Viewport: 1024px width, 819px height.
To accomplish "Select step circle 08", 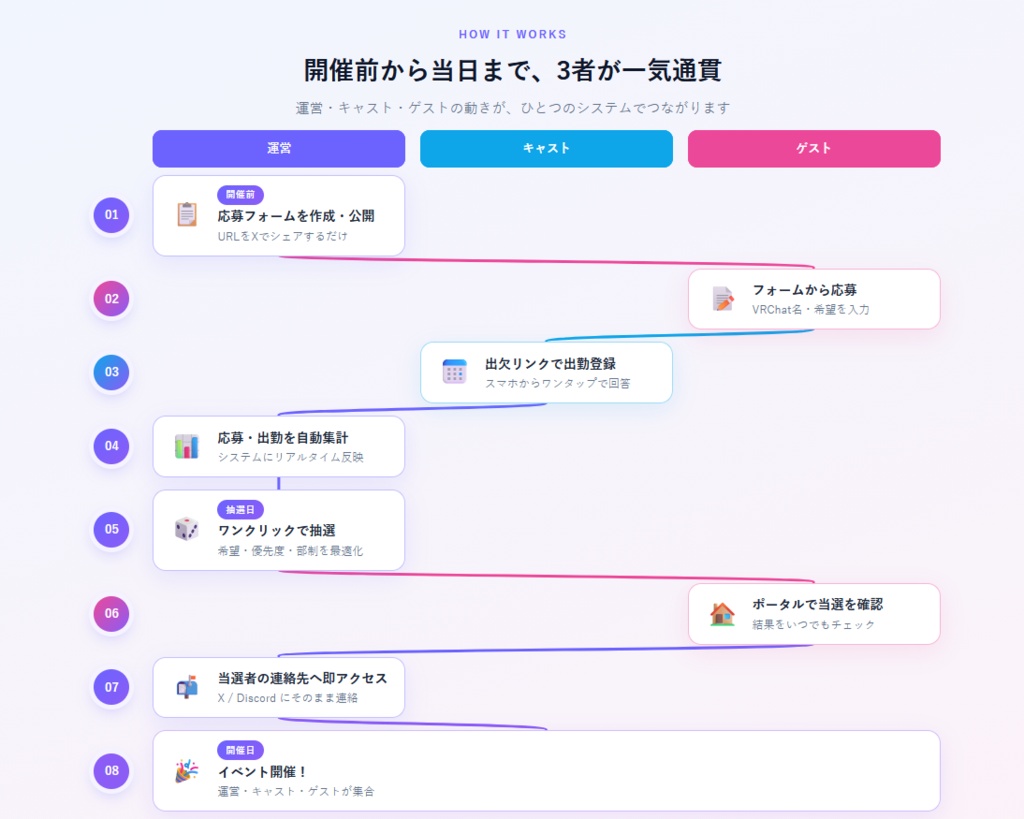I will 112,771.
